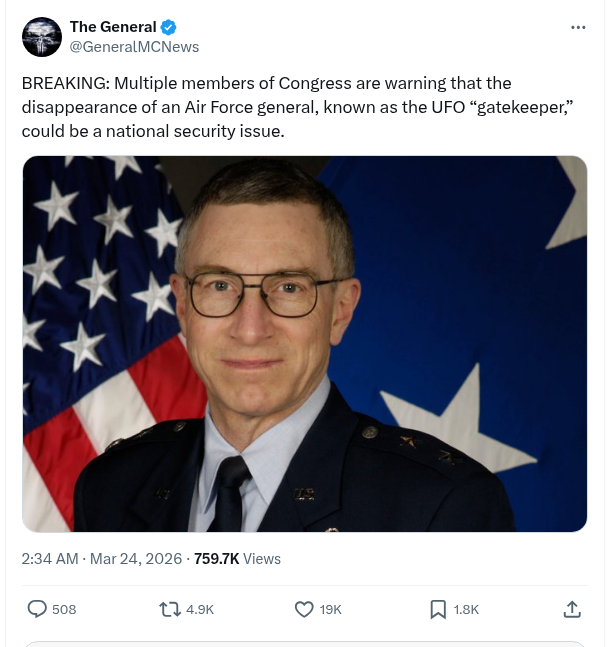This screenshot has width=608, height=647.
Task: Click the 4.9K reposts count
Action: pyautogui.click(x=200, y=609)
